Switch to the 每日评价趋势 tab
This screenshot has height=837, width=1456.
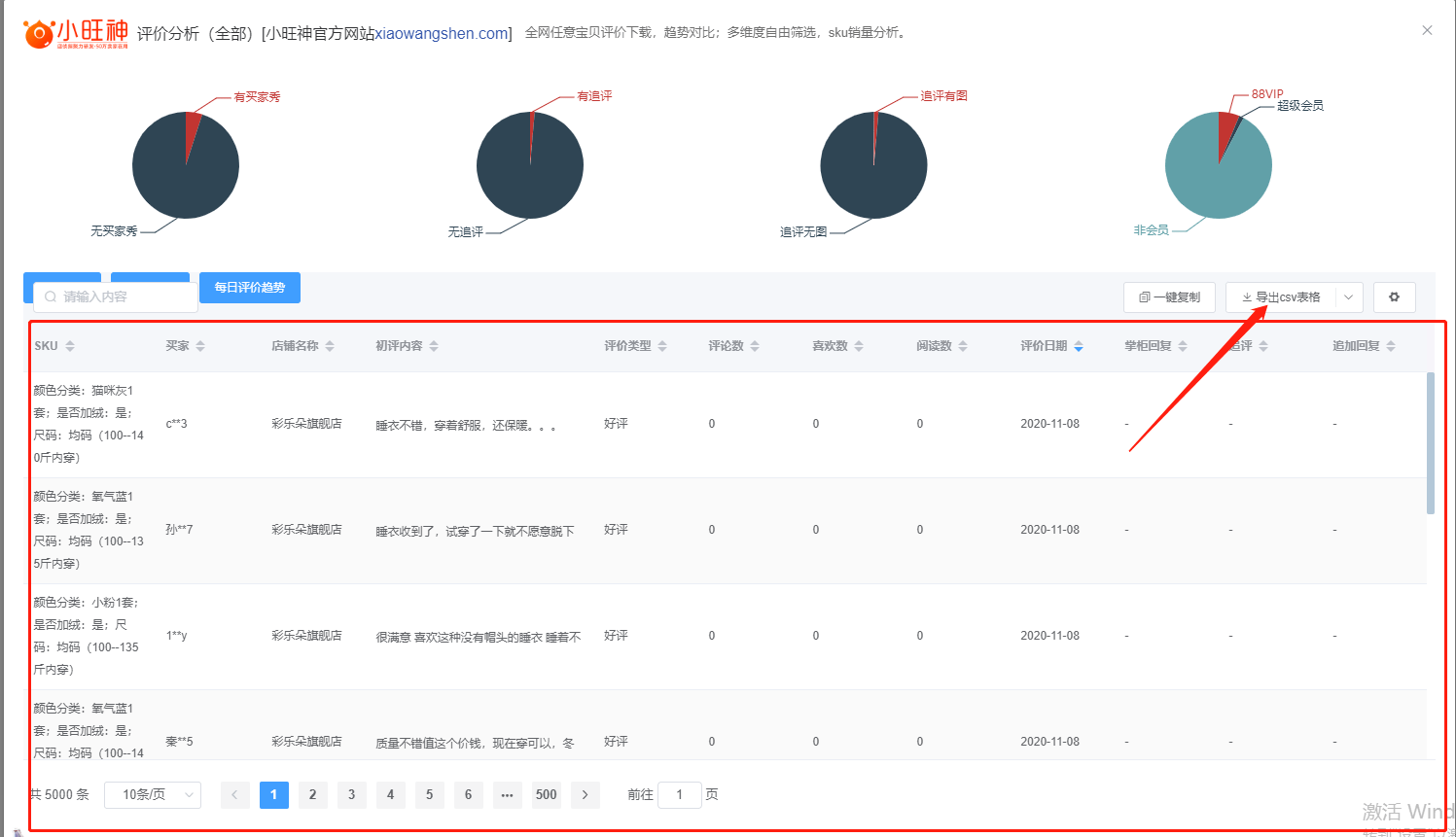[x=250, y=288]
